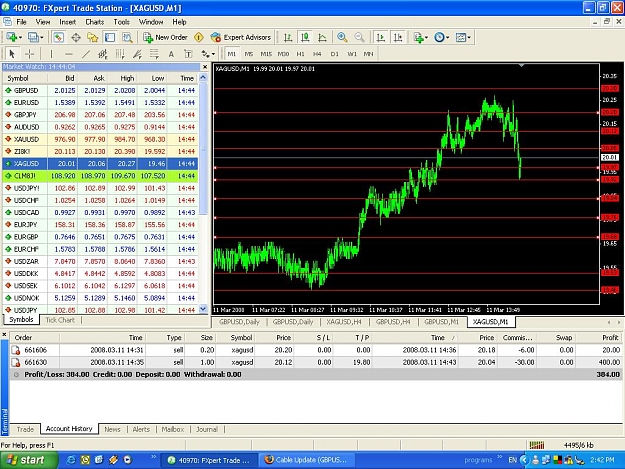
Task: Close the Terminal panel
Action: coord(4,334)
